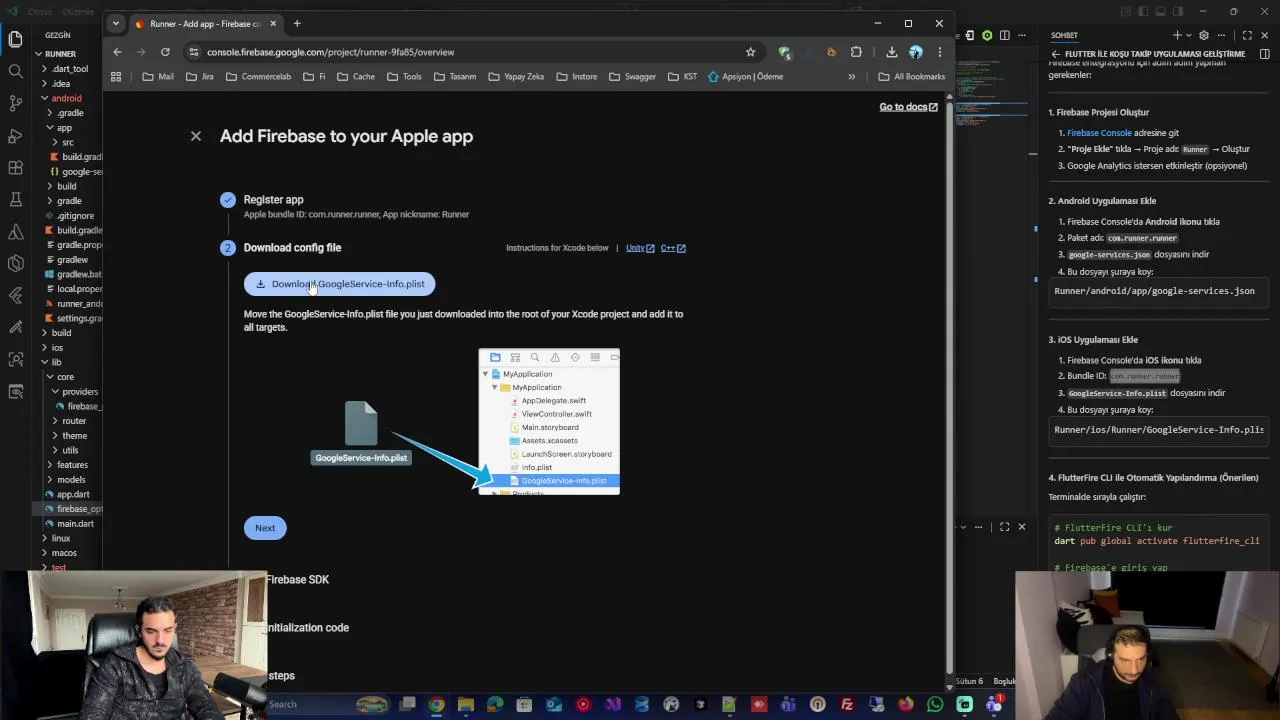Open the Cache bookmark folder
The width and height of the screenshot is (1280, 720).
click(355, 76)
